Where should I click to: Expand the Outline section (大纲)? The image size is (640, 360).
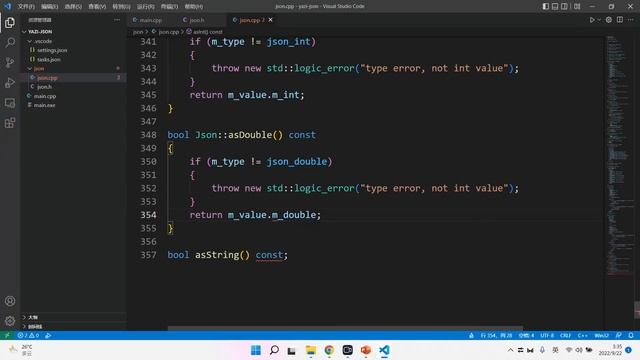[73, 317]
